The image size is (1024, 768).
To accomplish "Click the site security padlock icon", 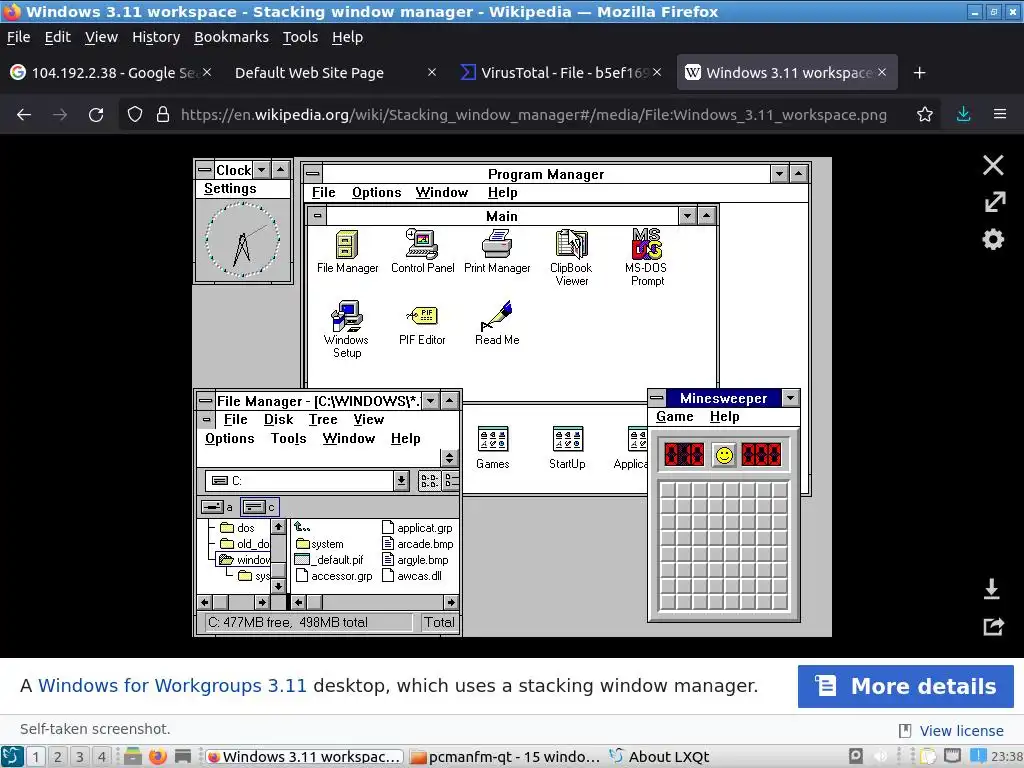I will click(163, 115).
